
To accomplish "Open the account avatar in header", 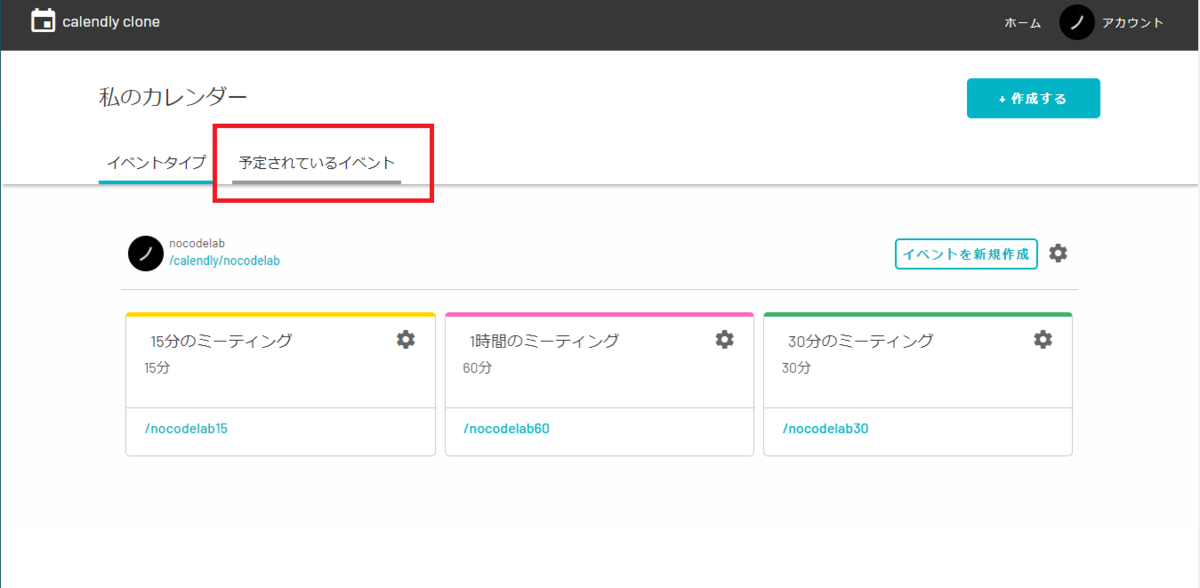I will pyautogui.click(x=1077, y=22).
